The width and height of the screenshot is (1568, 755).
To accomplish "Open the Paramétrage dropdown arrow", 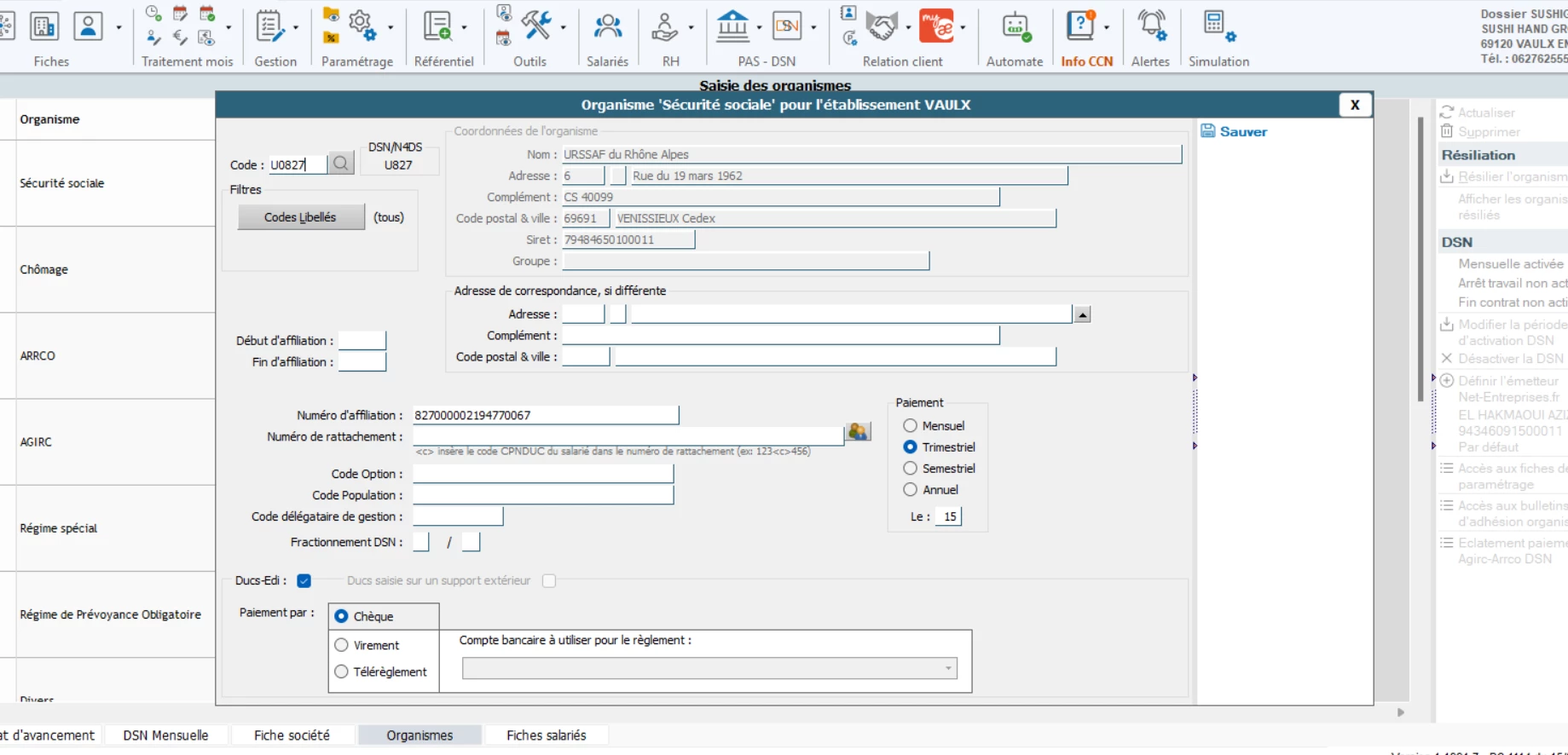I will 391,28.
